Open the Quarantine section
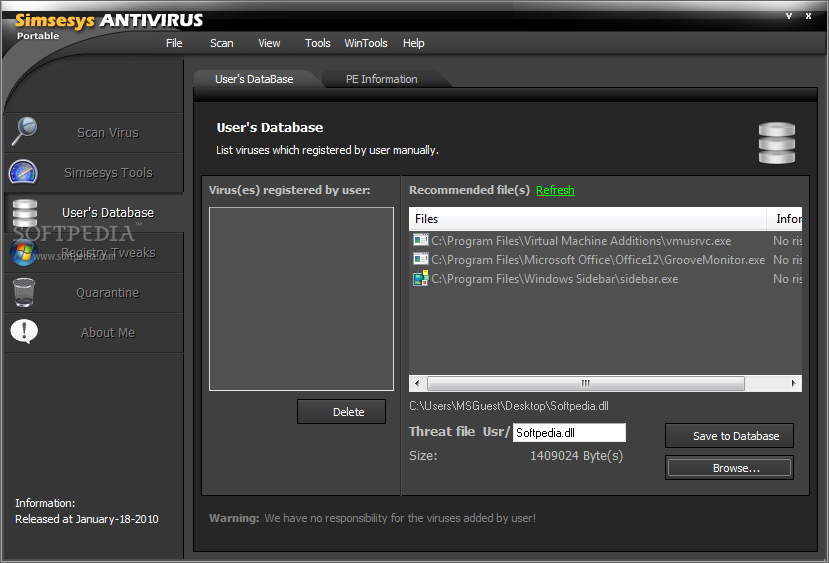The height and width of the screenshot is (563, 829). [x=94, y=293]
